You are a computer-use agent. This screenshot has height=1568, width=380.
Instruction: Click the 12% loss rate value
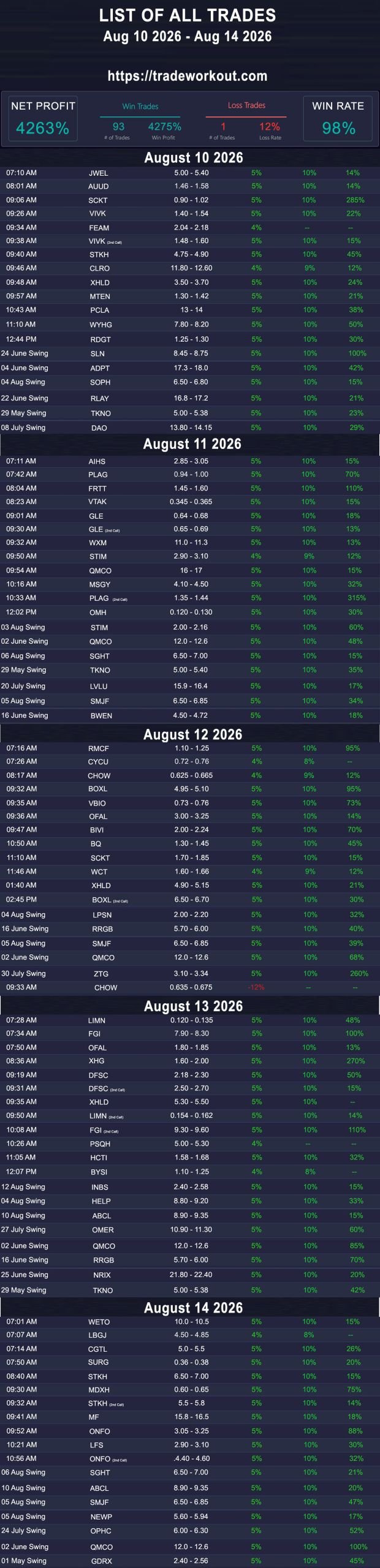click(x=270, y=127)
